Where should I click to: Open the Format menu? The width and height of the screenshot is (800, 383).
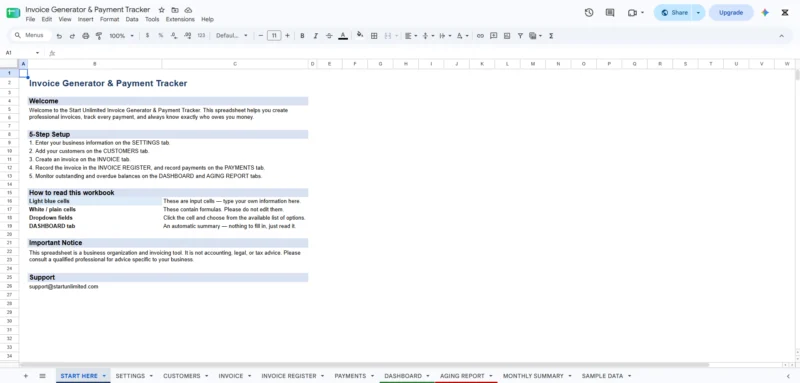click(109, 19)
